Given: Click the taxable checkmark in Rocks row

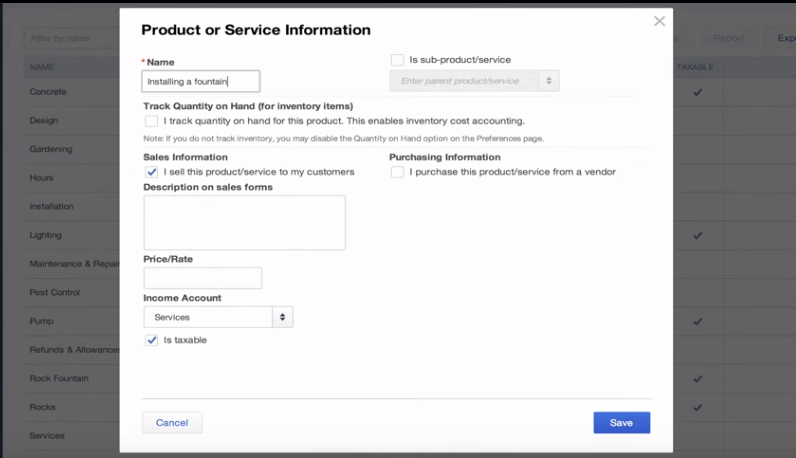Looking at the screenshot, I should point(698,407).
